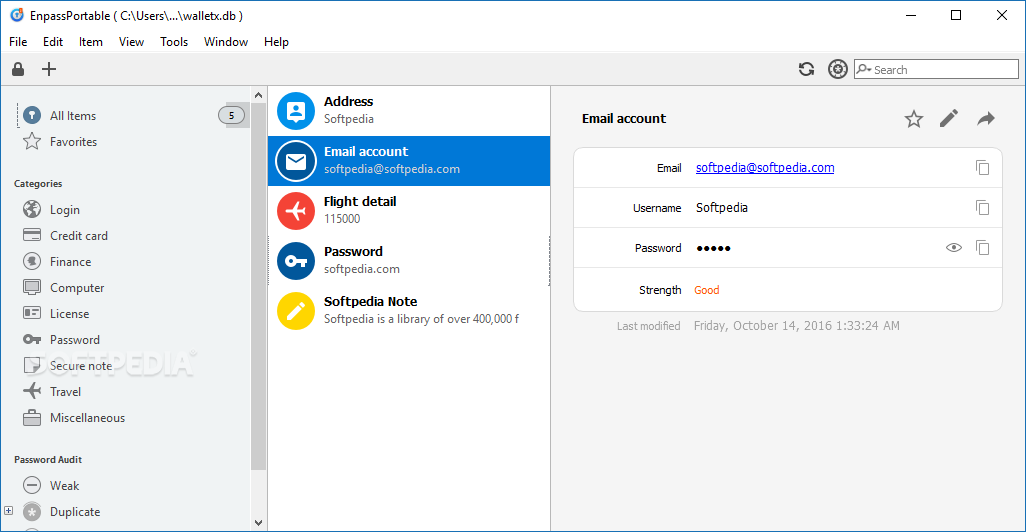Share item using the arrow icon

[x=986, y=118]
